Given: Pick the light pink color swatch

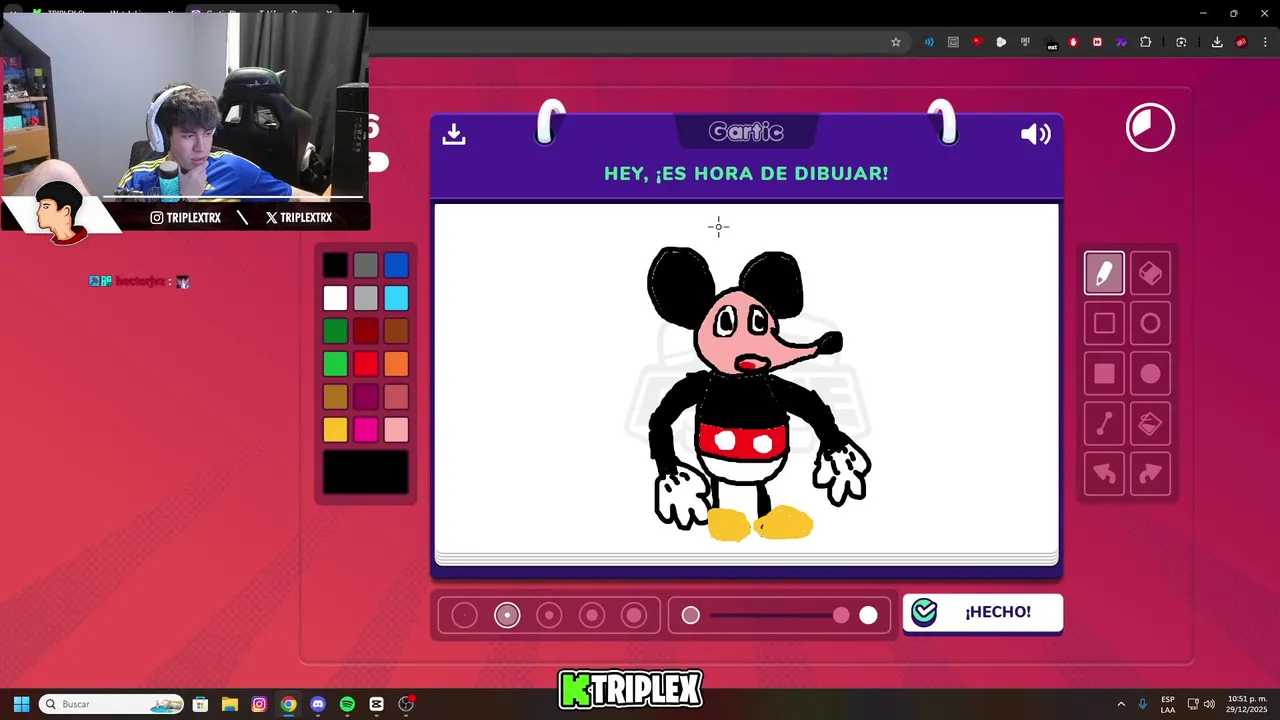Looking at the screenshot, I should [x=396, y=430].
